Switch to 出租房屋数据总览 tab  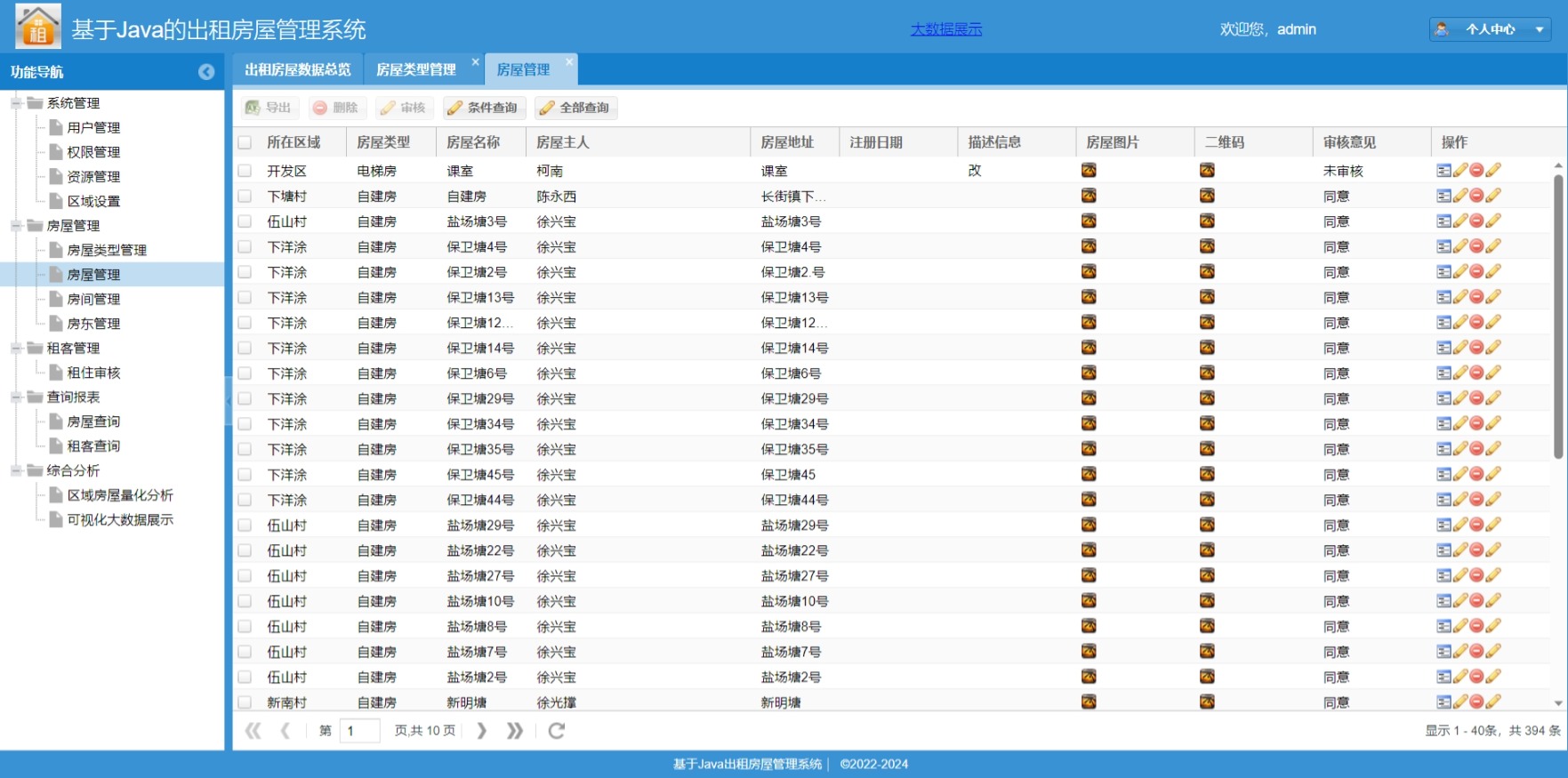[298, 69]
